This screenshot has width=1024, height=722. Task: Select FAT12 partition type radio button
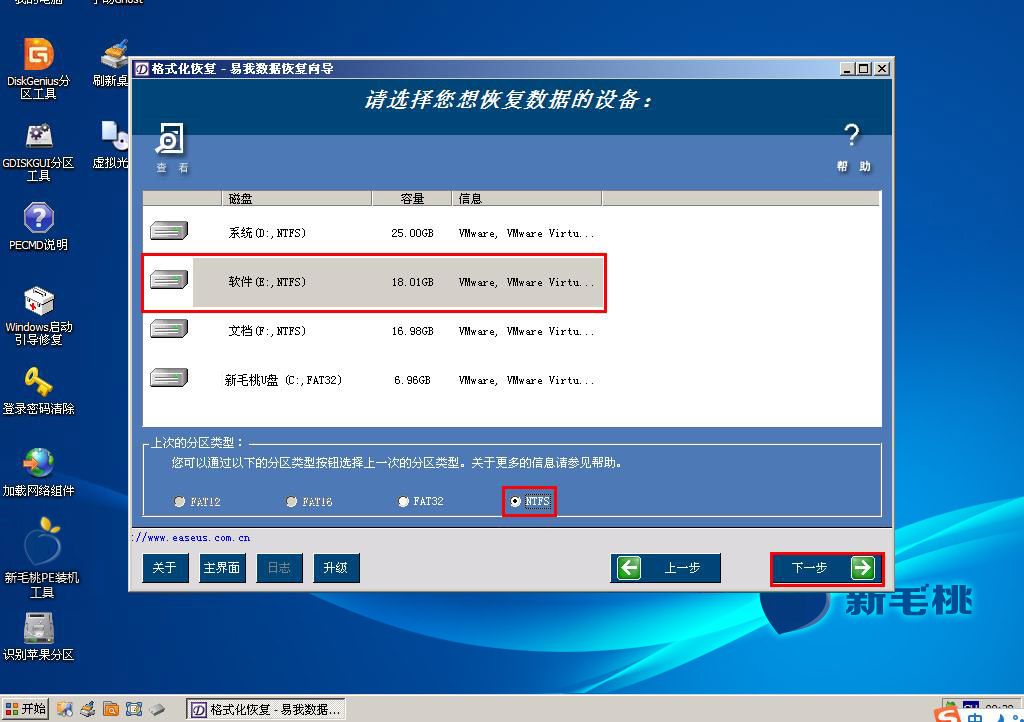tap(180, 501)
